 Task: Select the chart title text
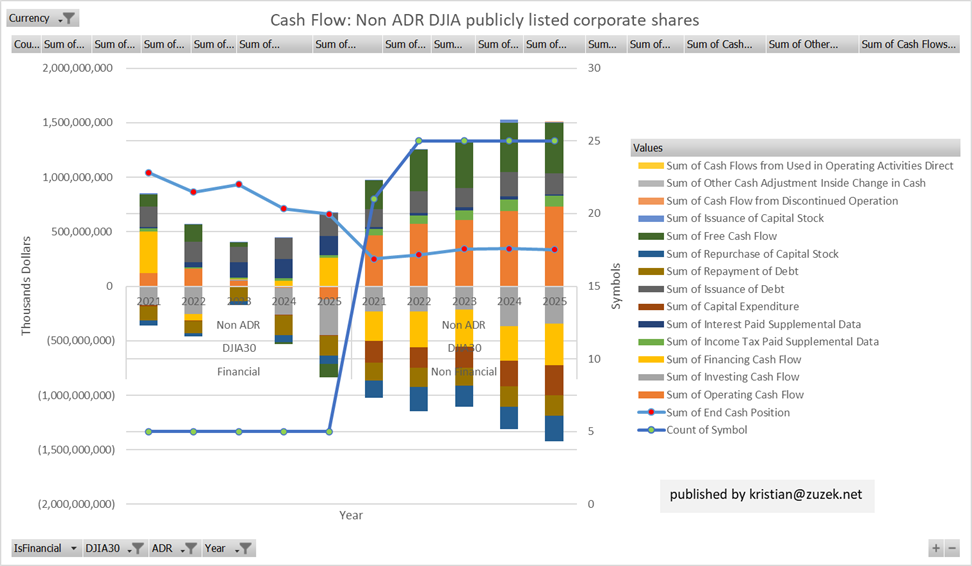(485, 20)
